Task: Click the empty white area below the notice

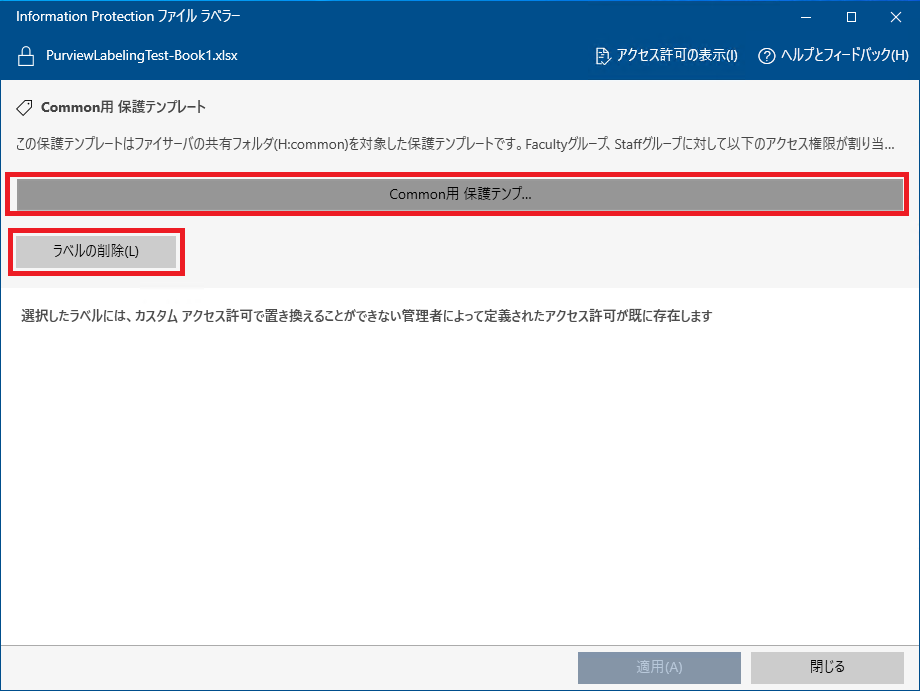Action: [x=460, y=480]
